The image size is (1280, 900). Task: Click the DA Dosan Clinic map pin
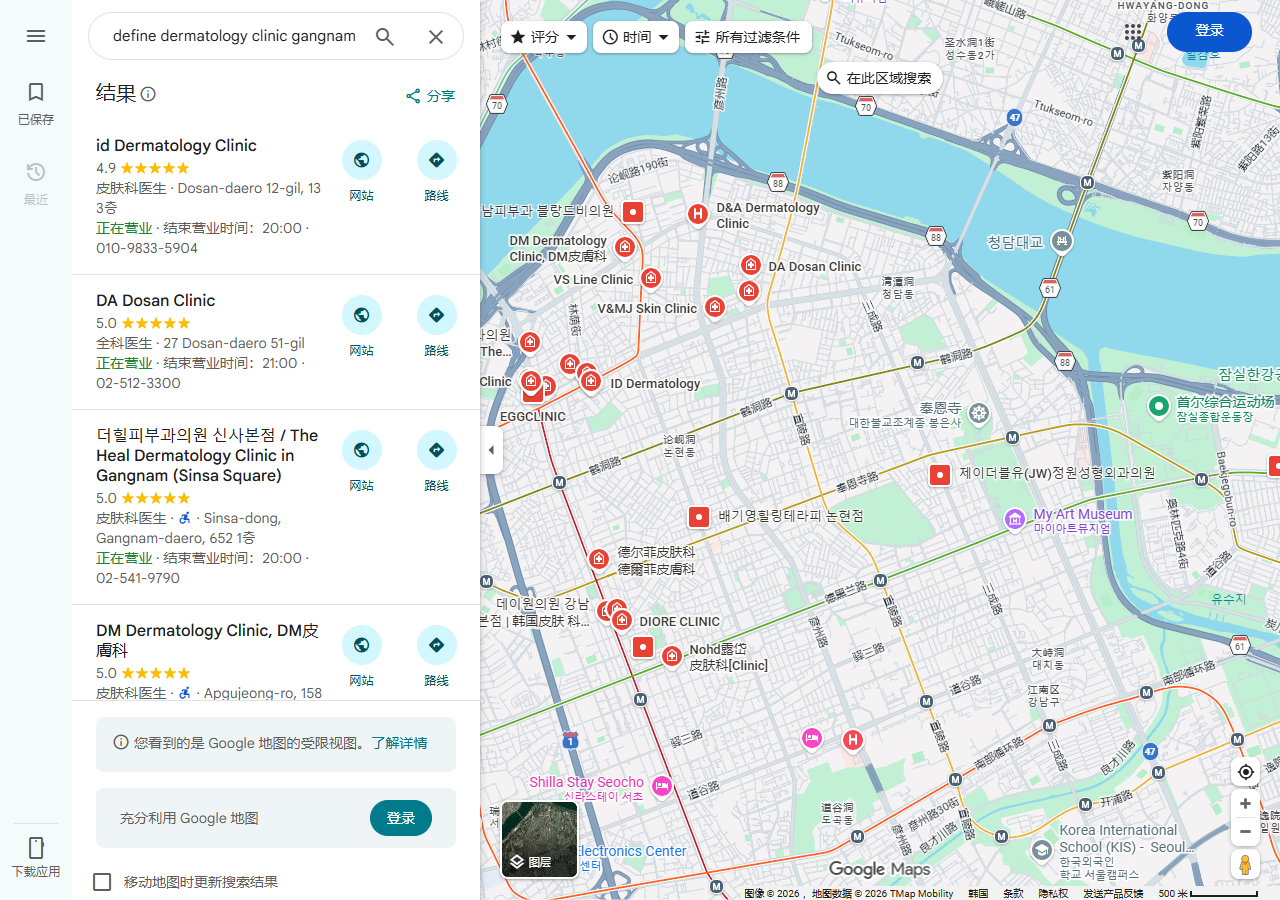751,265
